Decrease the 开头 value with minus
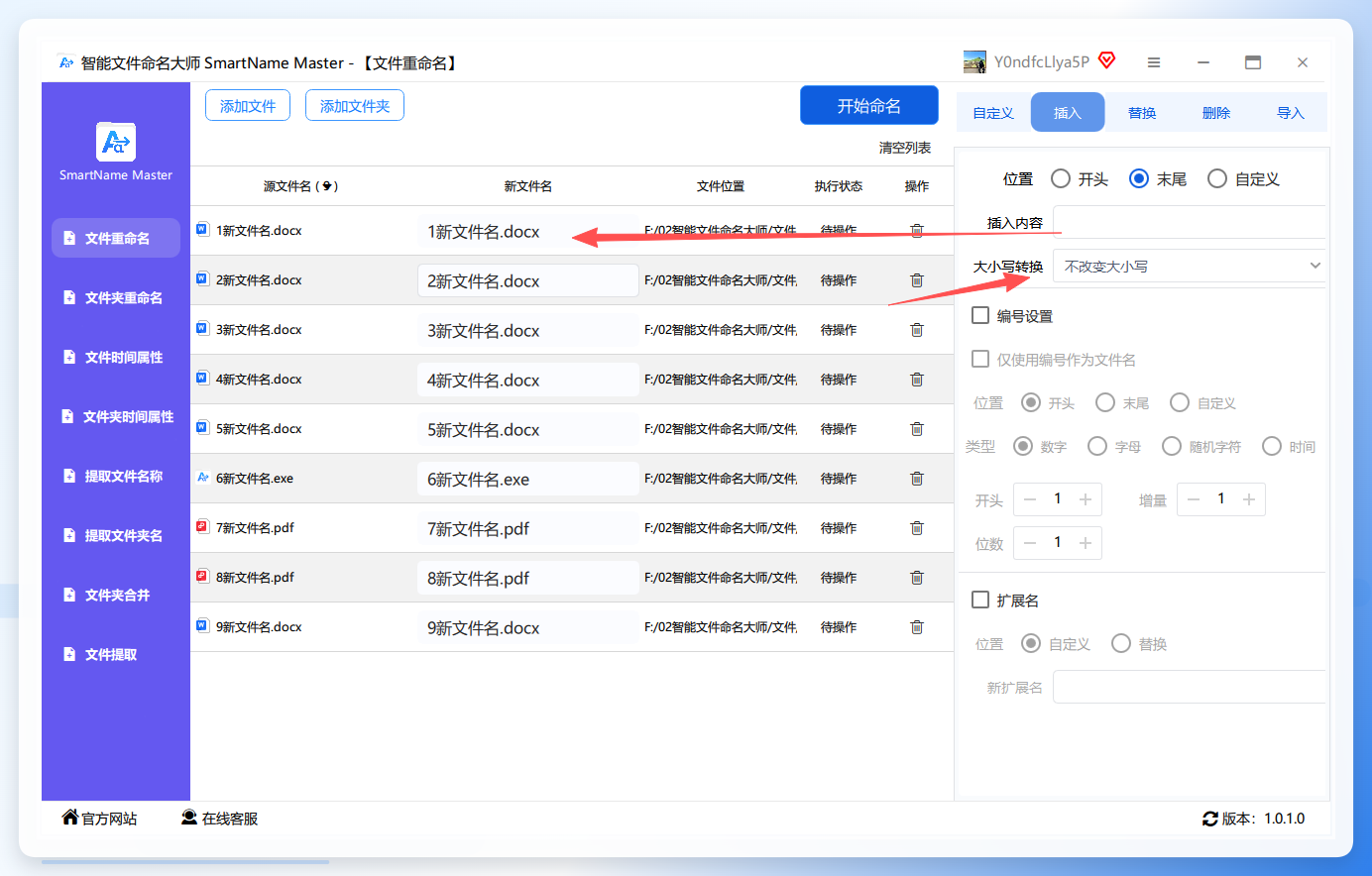The width and height of the screenshot is (1372, 876). [x=1030, y=499]
